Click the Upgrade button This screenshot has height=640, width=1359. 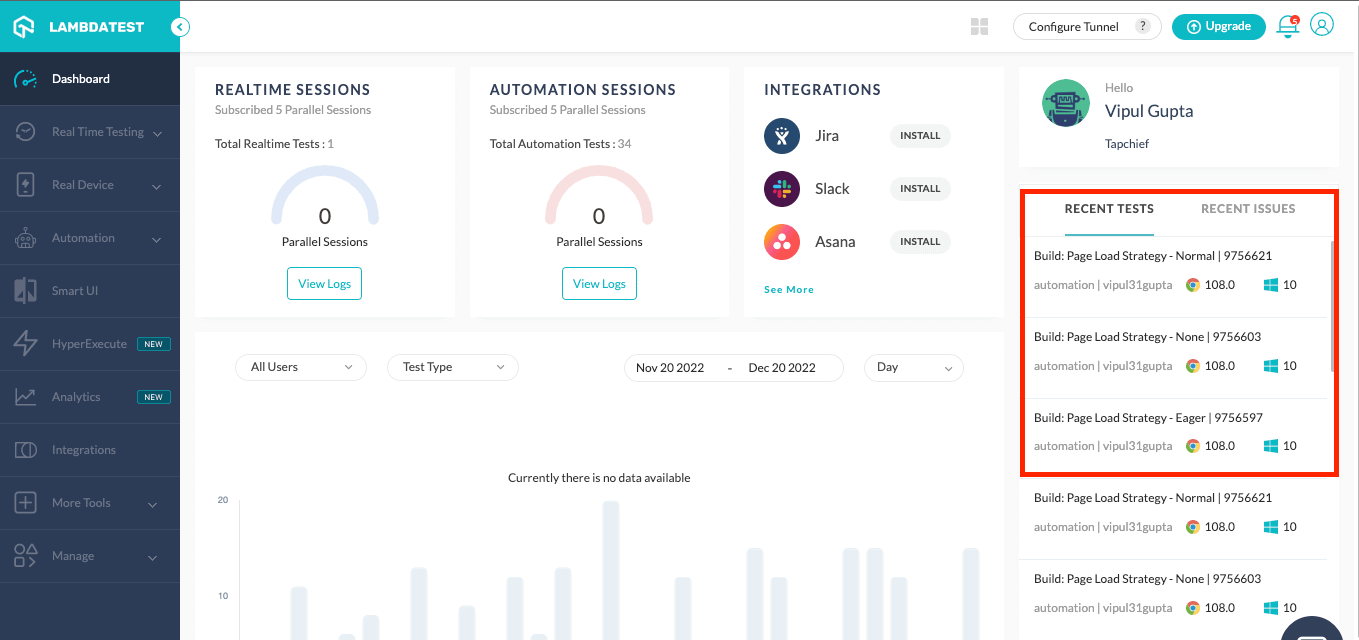click(1218, 27)
